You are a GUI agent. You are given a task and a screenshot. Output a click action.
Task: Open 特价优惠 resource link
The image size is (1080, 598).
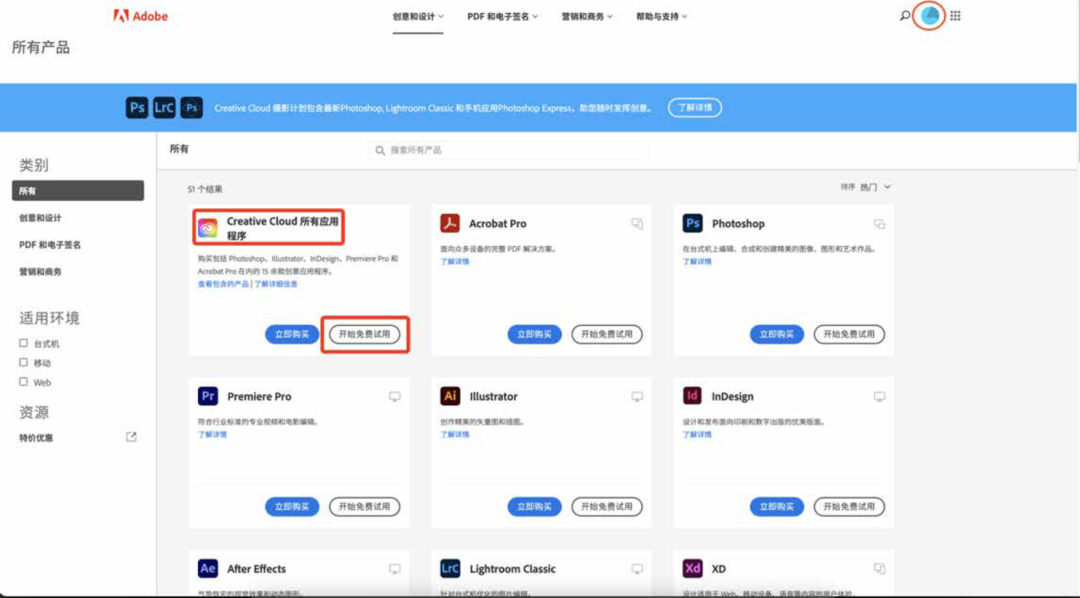tap(36, 437)
